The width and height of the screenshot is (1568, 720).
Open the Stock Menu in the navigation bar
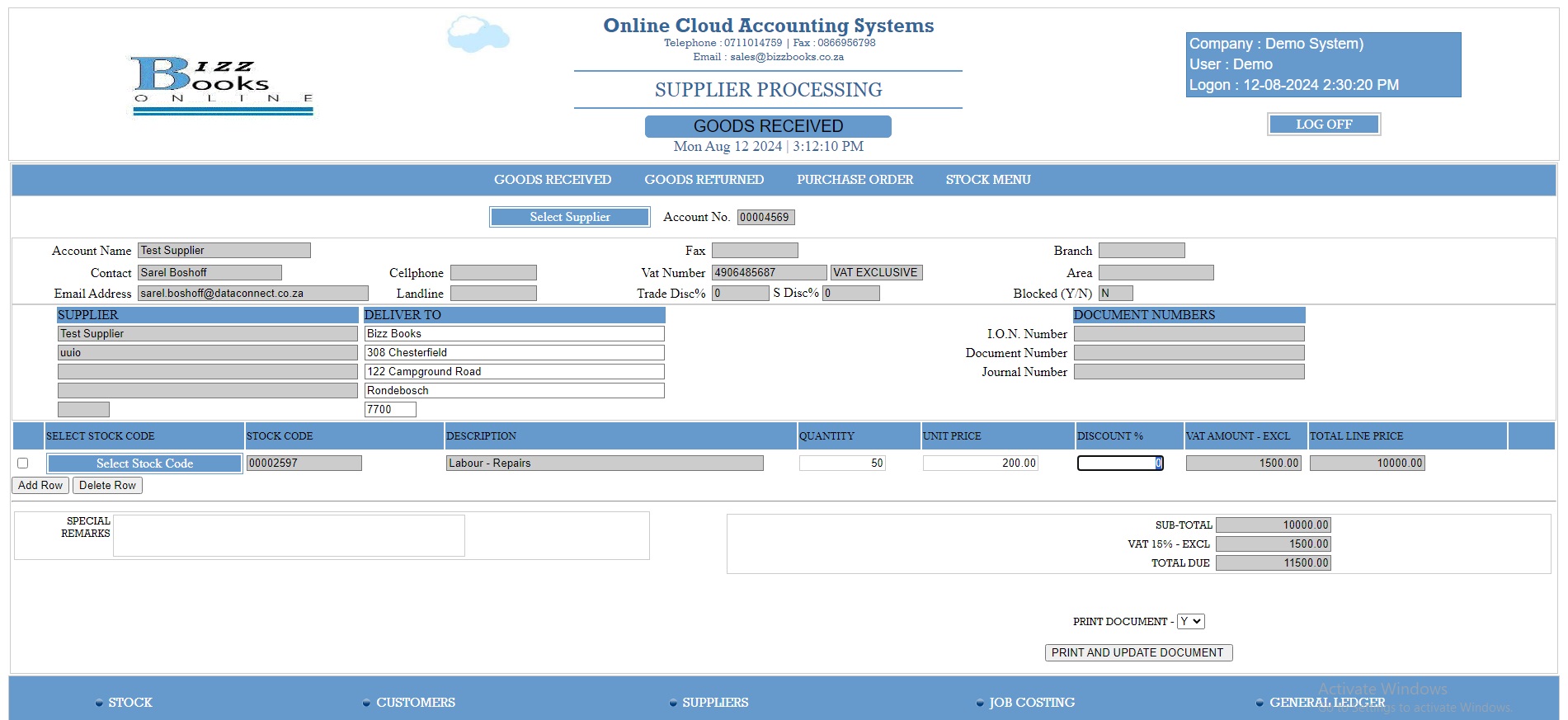(987, 180)
